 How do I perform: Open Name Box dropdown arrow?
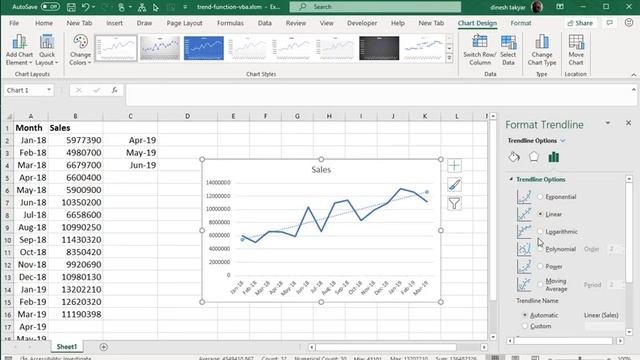pyautogui.click(x=49, y=90)
